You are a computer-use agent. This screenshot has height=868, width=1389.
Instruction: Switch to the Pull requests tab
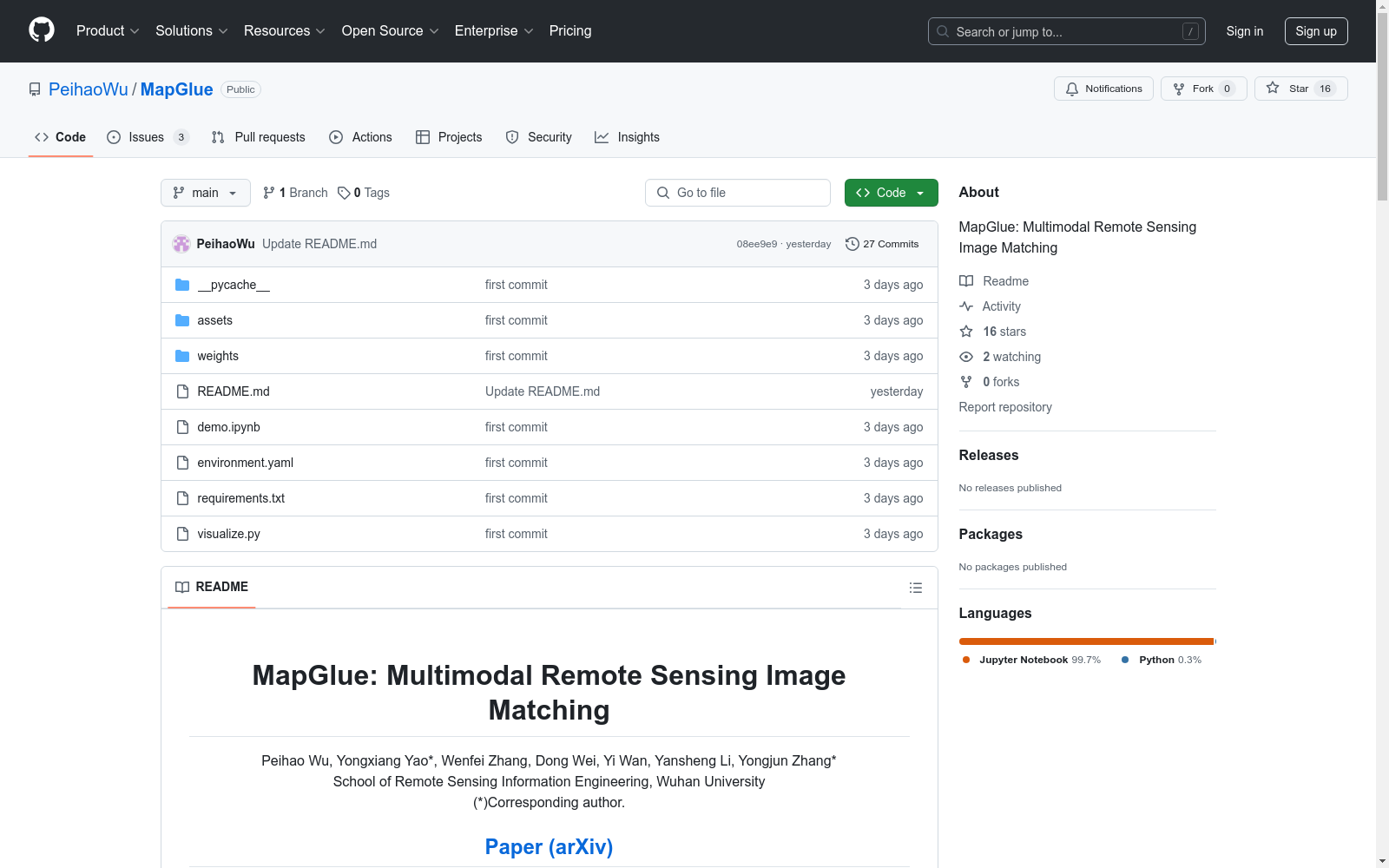[x=259, y=137]
